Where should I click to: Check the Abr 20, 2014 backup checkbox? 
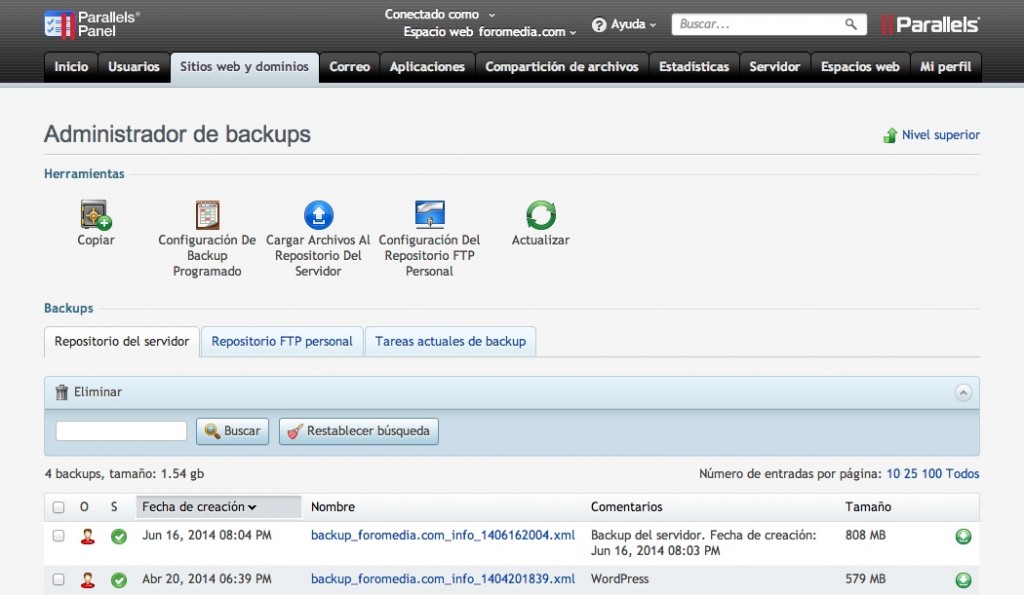pos(58,579)
